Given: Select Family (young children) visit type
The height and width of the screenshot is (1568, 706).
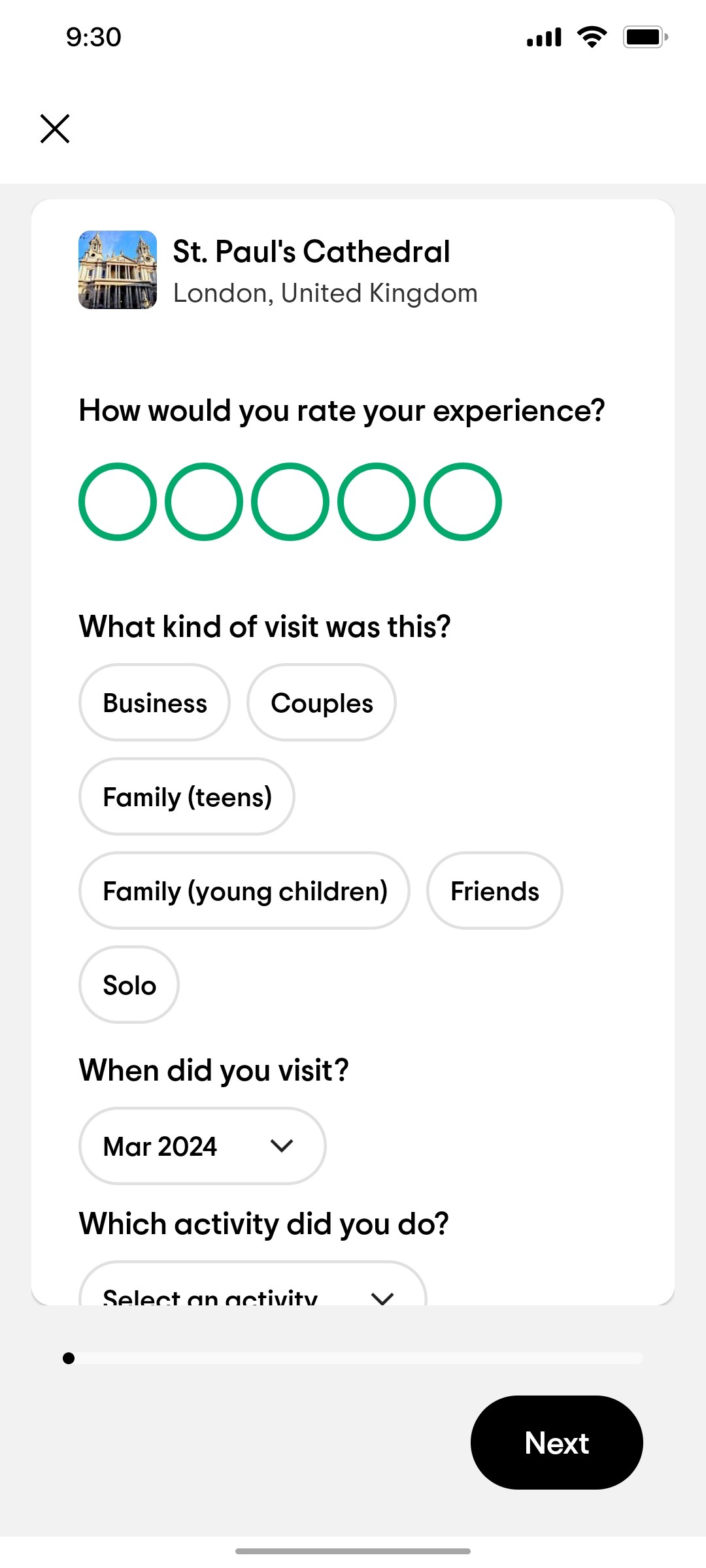Looking at the screenshot, I should [244, 890].
